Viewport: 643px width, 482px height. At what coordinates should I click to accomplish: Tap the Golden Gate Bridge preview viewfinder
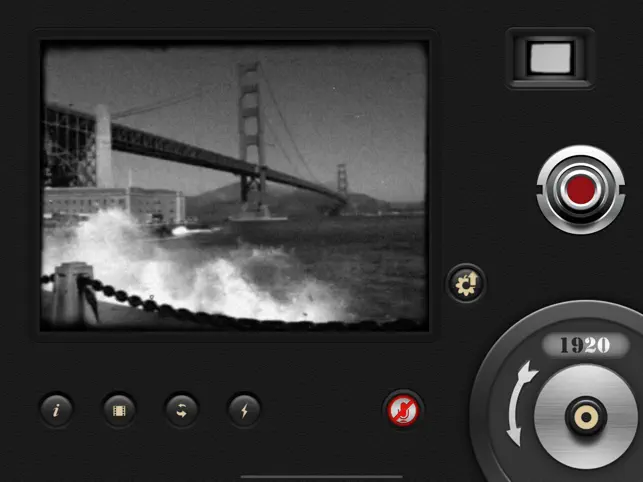235,186
